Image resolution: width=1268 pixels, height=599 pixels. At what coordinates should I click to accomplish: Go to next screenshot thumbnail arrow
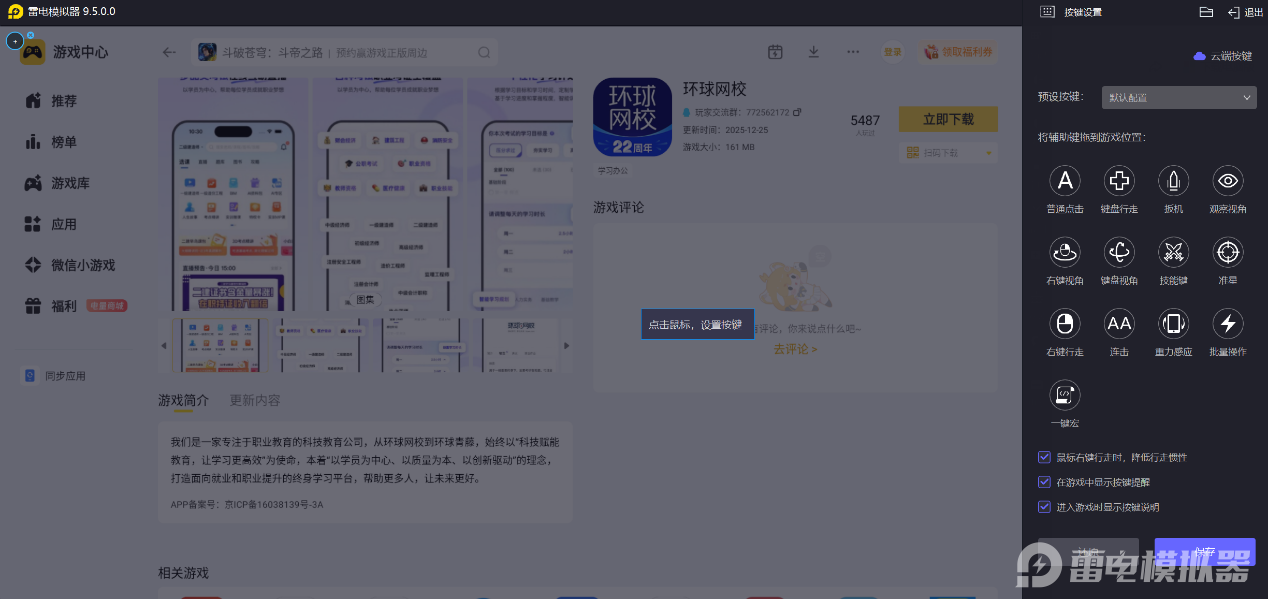(x=566, y=345)
